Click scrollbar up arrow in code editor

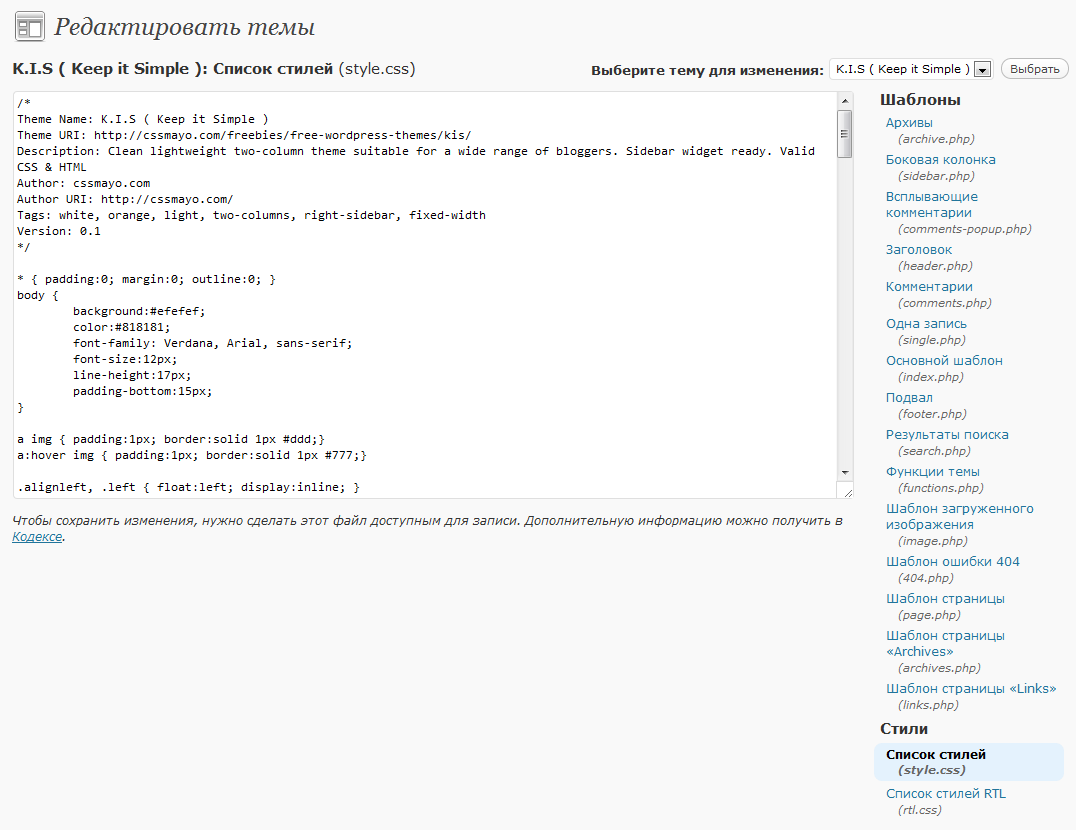click(x=845, y=102)
